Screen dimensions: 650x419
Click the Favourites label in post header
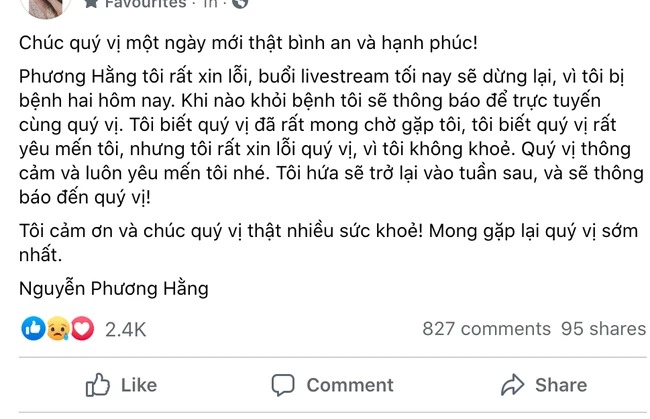pos(147,4)
